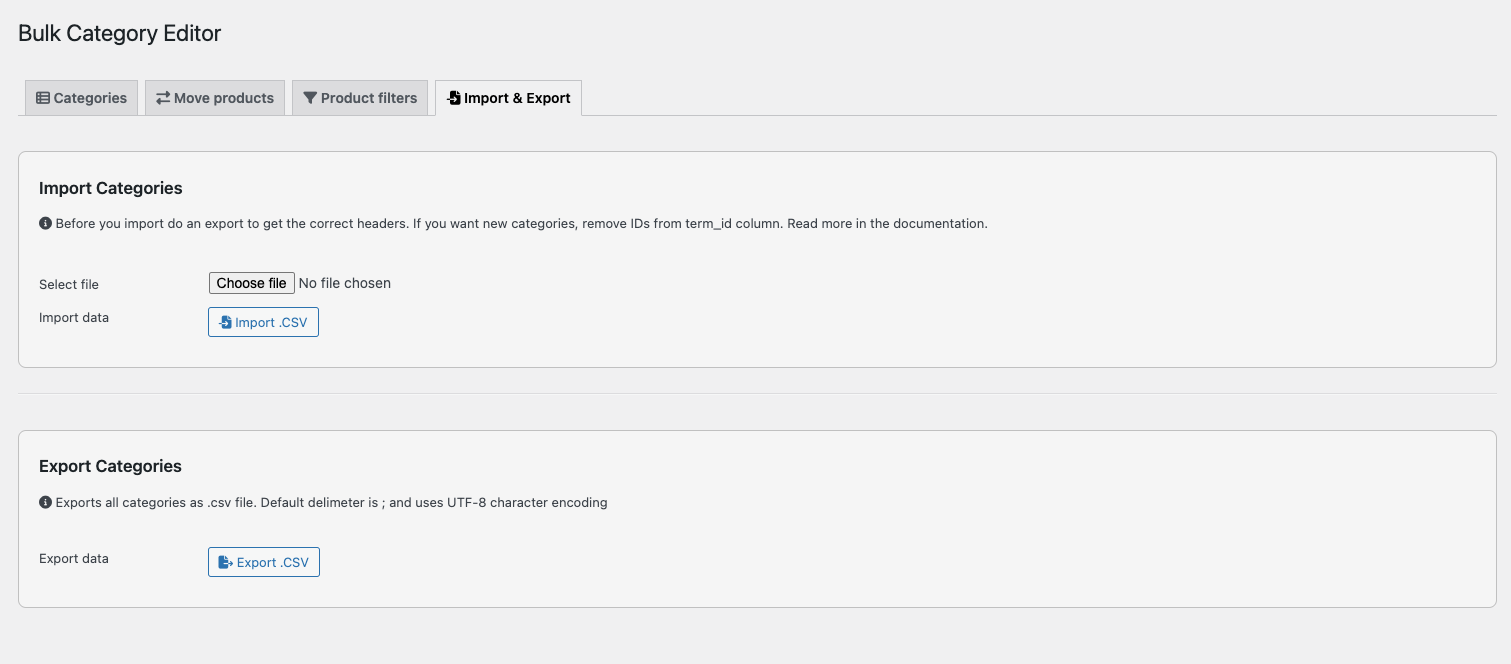Switch to the Categories tab

tap(90, 98)
